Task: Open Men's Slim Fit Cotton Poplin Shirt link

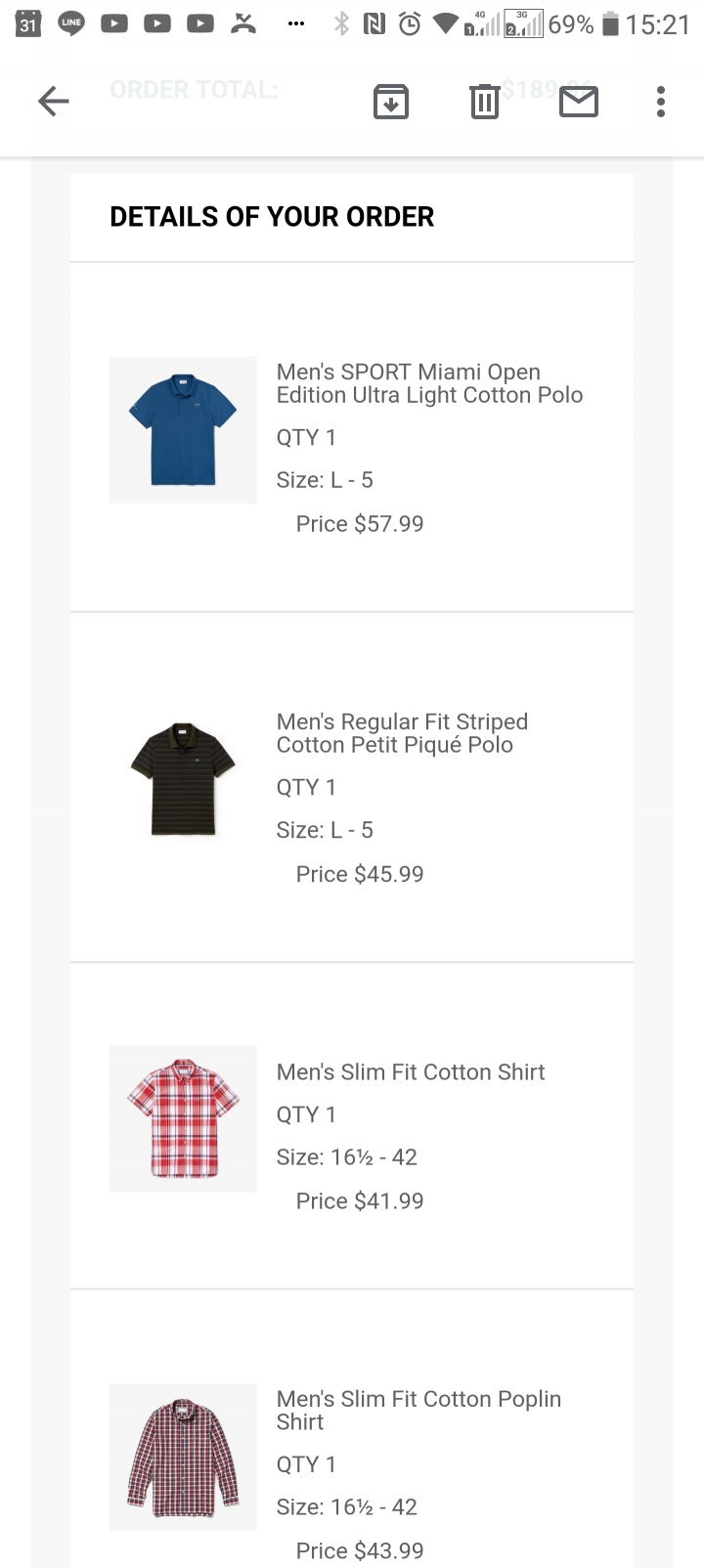Action: point(418,1411)
